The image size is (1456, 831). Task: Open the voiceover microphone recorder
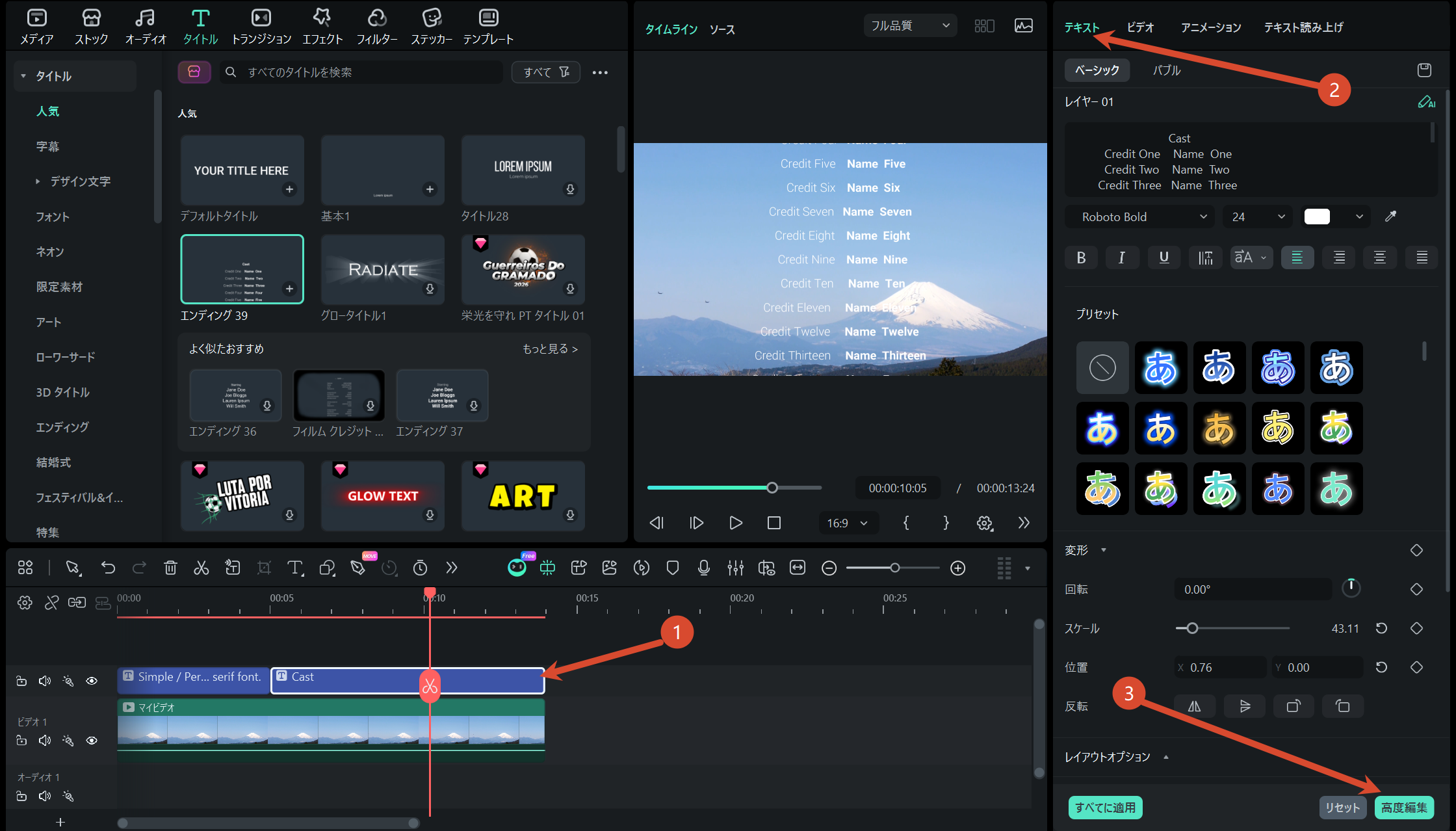coord(704,568)
